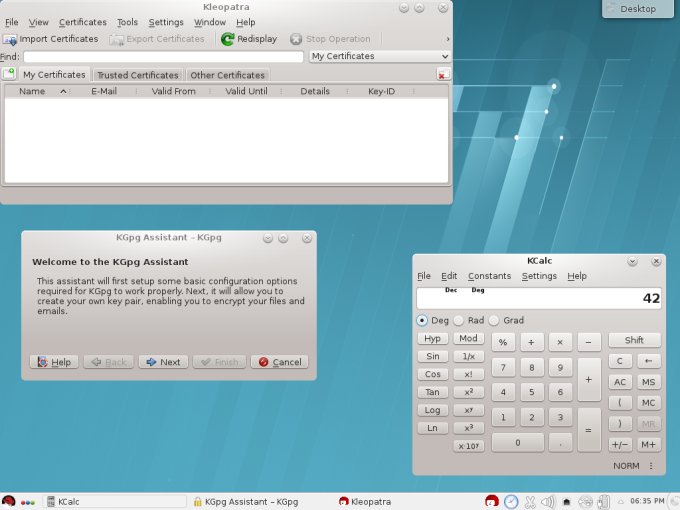
Task: Open the Red Hat application launcher
Action: point(9,502)
